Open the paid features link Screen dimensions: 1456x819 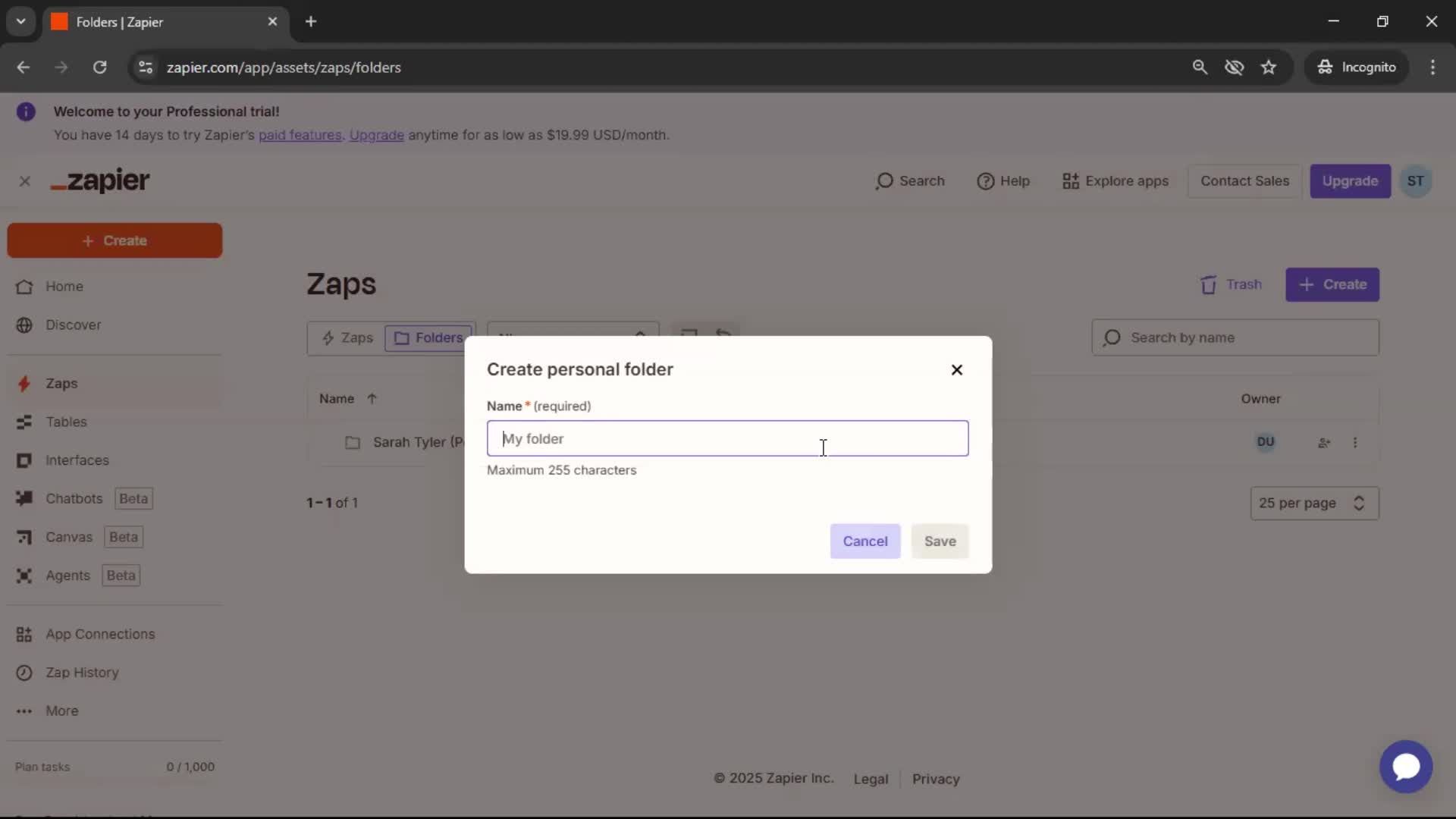[300, 135]
